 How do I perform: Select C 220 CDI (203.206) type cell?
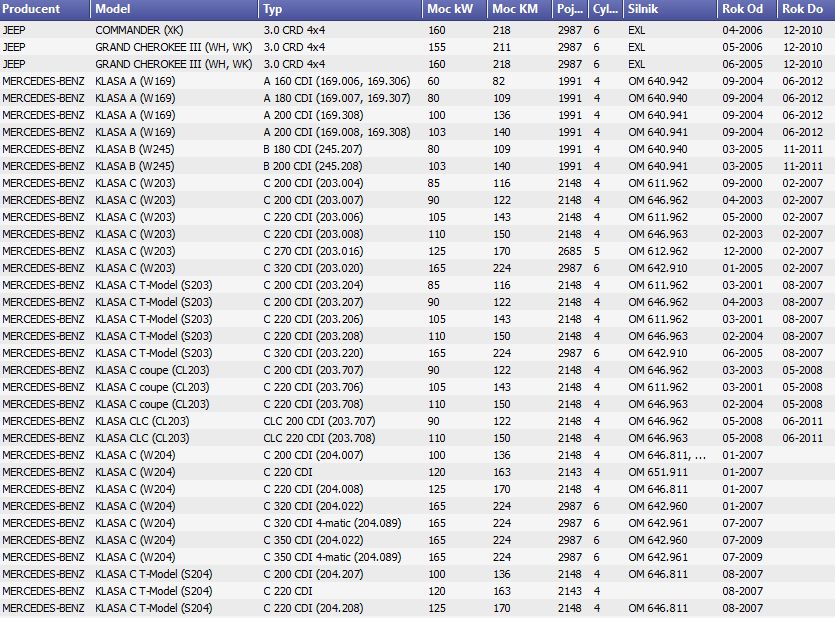pyautogui.click(x=313, y=320)
